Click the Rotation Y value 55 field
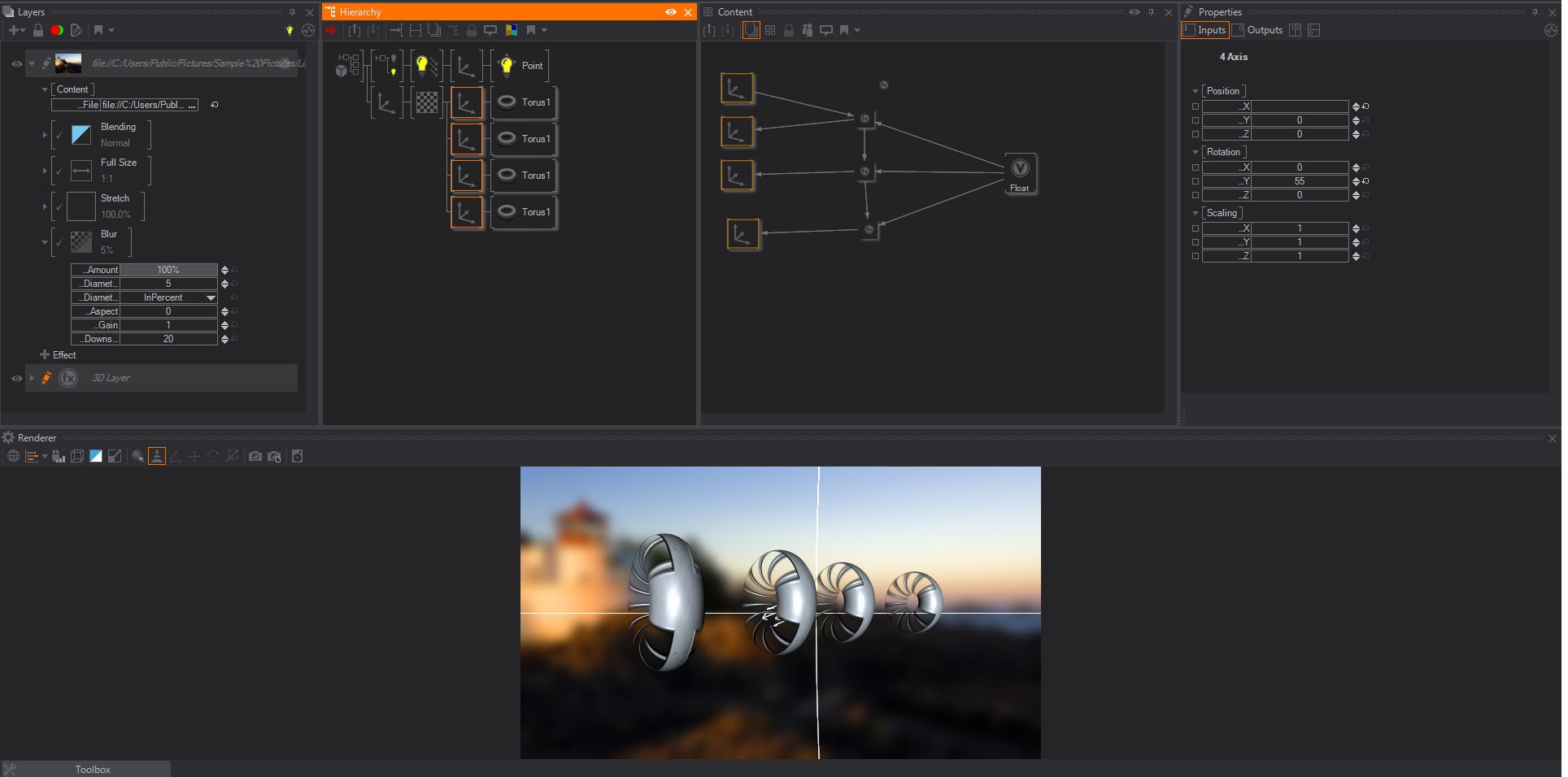The image size is (1568, 777). click(x=1300, y=181)
